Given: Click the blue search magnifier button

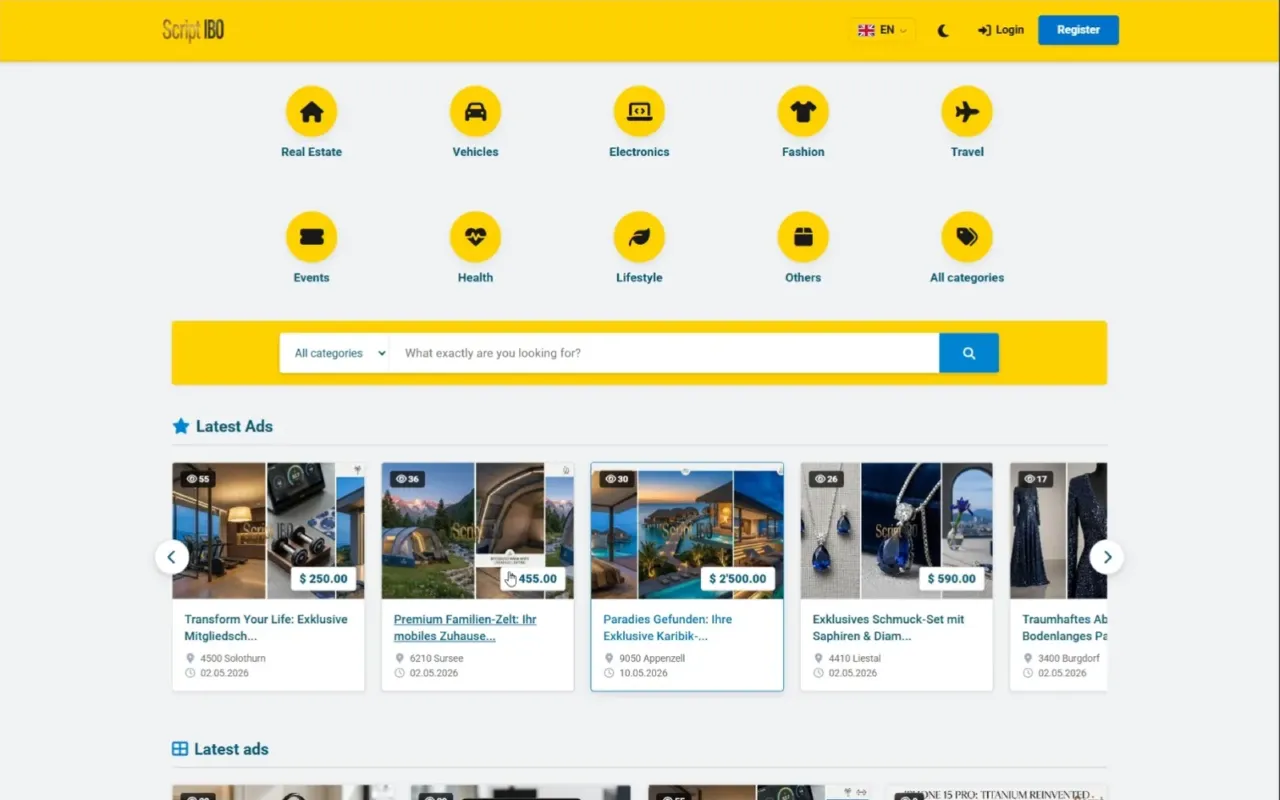Looking at the screenshot, I should click(x=969, y=353).
